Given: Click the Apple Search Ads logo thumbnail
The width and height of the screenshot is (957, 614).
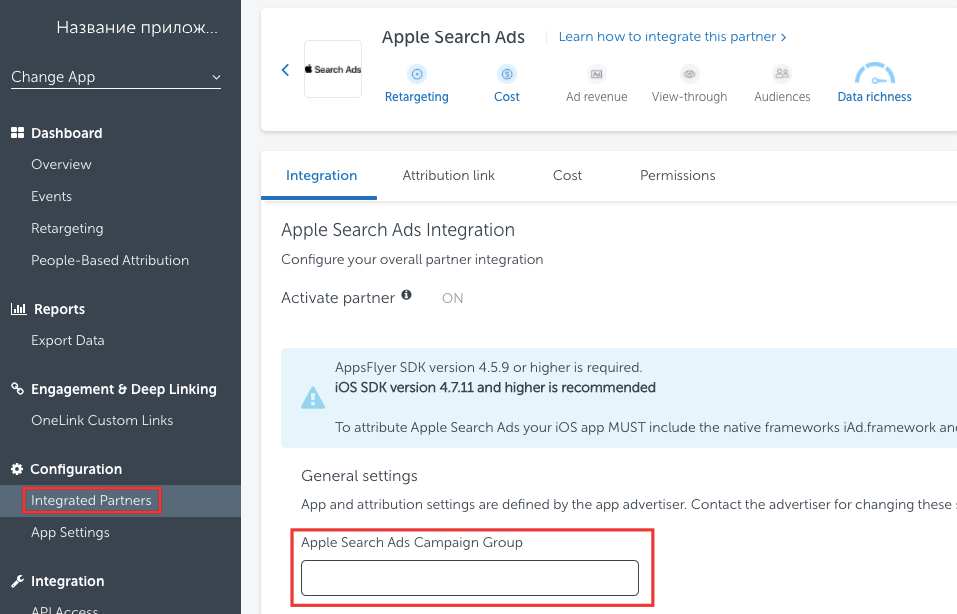Looking at the screenshot, I should coord(333,69).
